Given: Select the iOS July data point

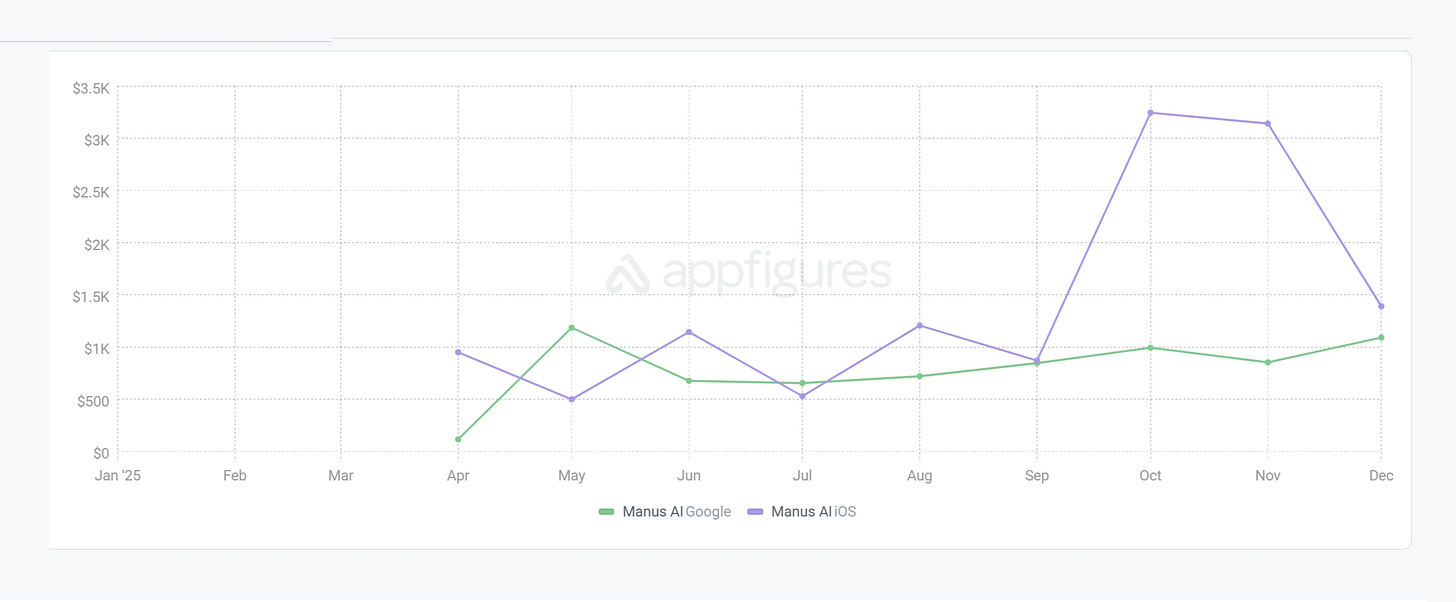Looking at the screenshot, I should point(802,397).
